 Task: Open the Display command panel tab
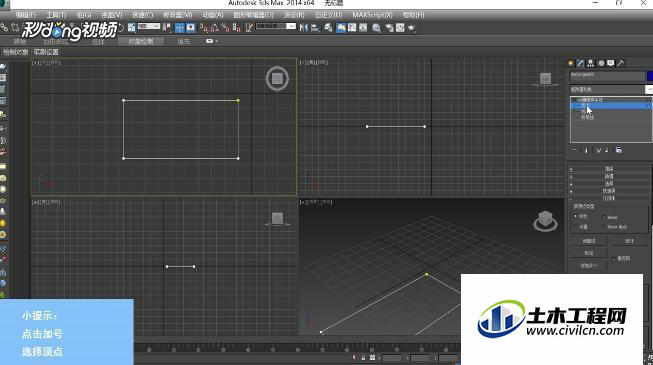click(611, 63)
